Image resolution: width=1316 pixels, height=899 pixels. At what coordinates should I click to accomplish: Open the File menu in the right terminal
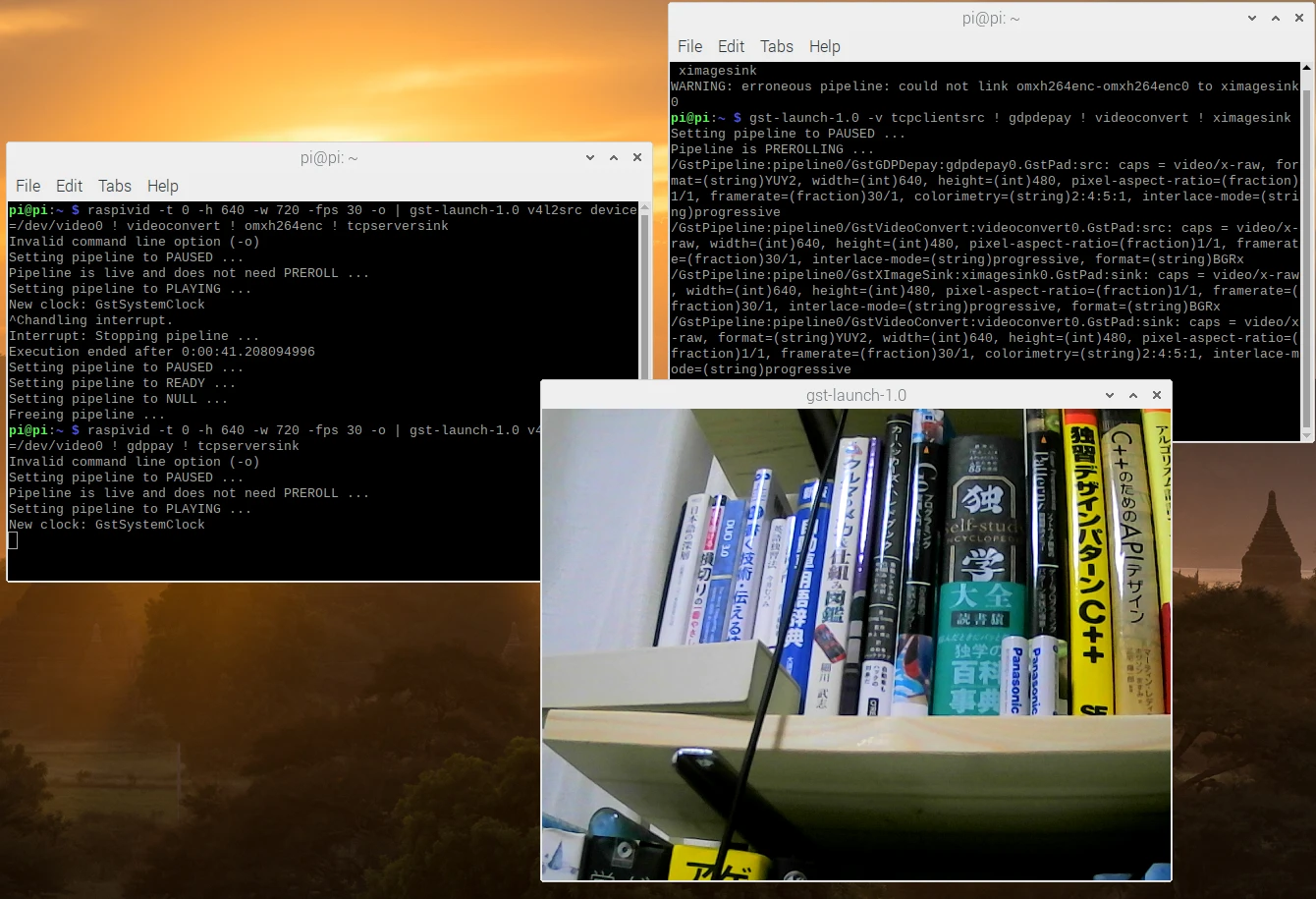click(x=690, y=46)
